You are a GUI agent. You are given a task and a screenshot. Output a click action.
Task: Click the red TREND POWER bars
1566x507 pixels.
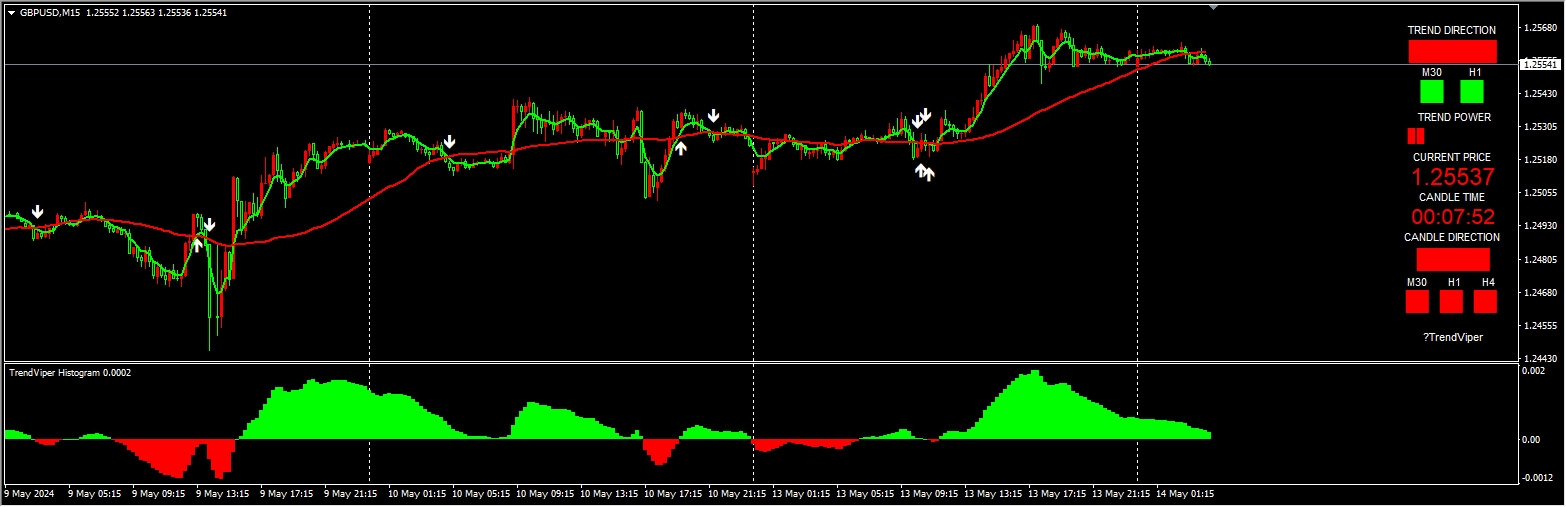pyautogui.click(x=1416, y=136)
